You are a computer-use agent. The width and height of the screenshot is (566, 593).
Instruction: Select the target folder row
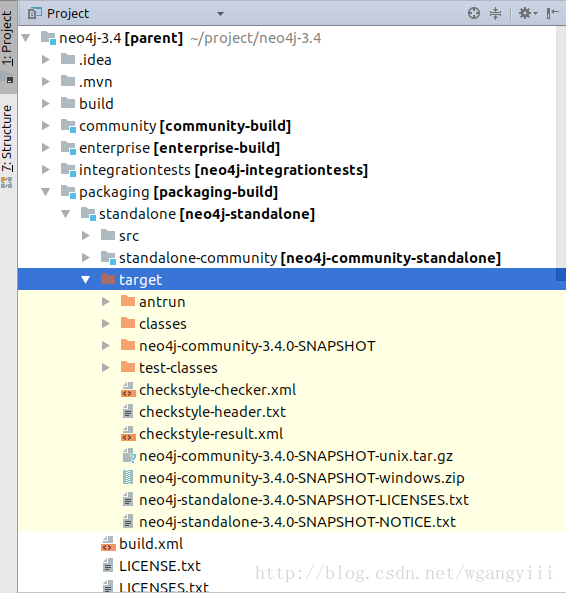[x=292, y=279]
